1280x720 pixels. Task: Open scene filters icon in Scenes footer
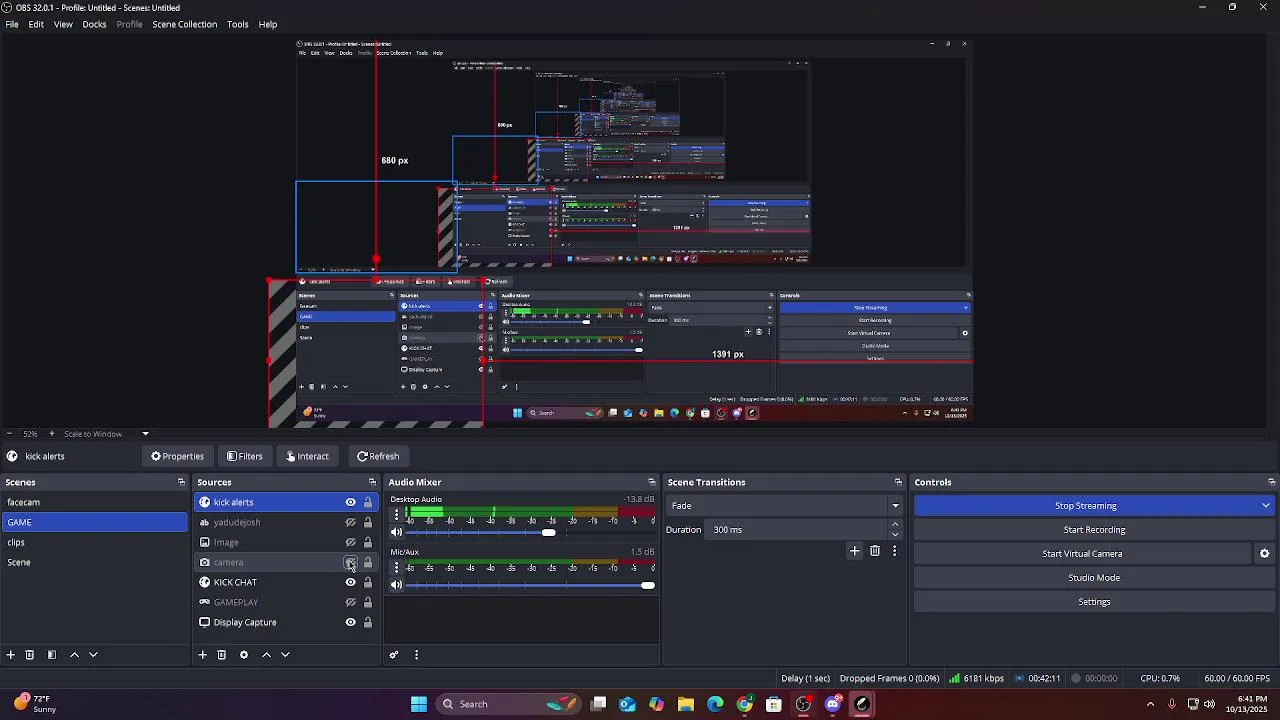coord(52,655)
